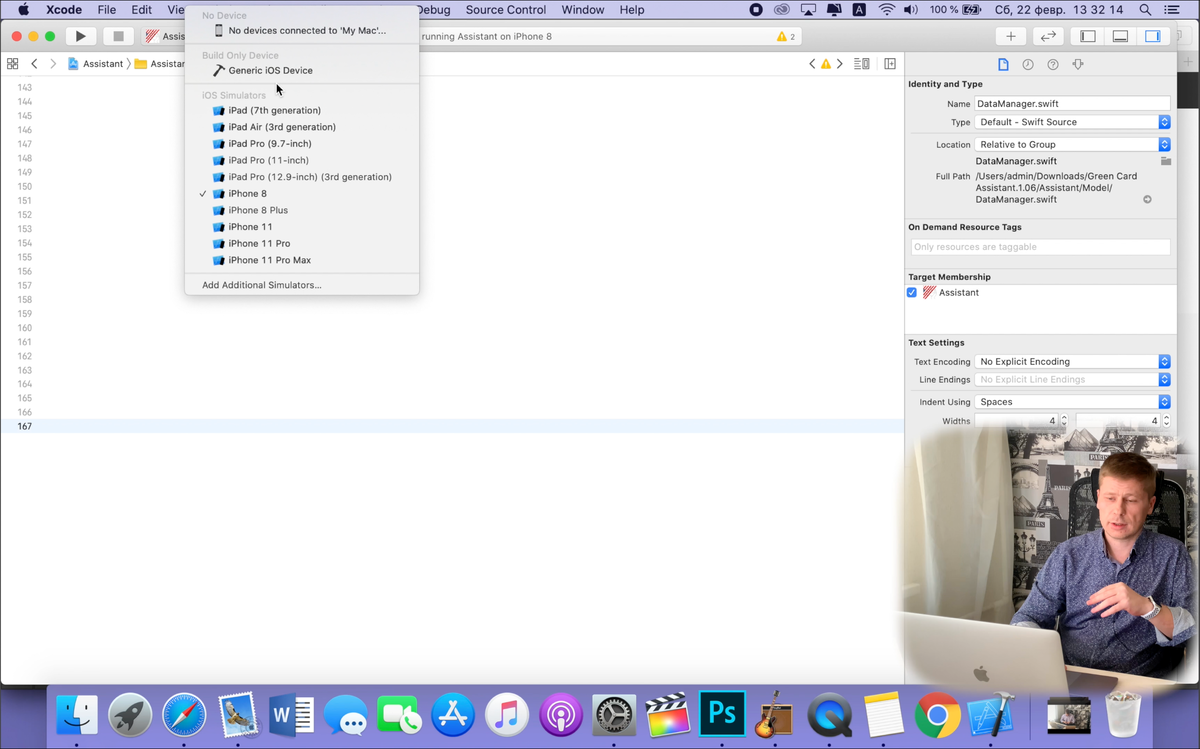Open the Help menu

(x=632, y=10)
